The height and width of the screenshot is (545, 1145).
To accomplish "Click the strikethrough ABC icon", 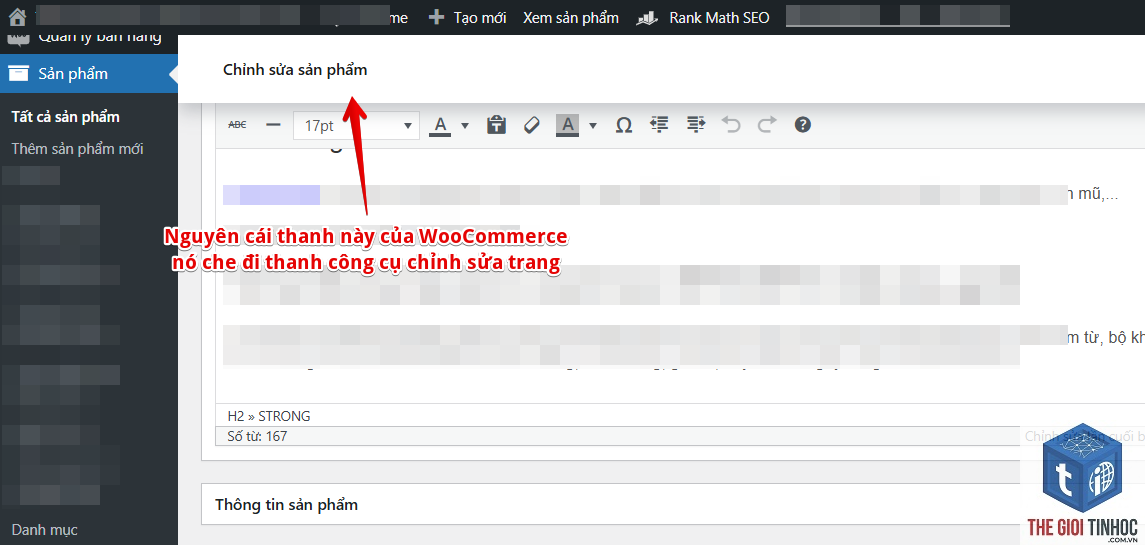I will tap(237, 125).
